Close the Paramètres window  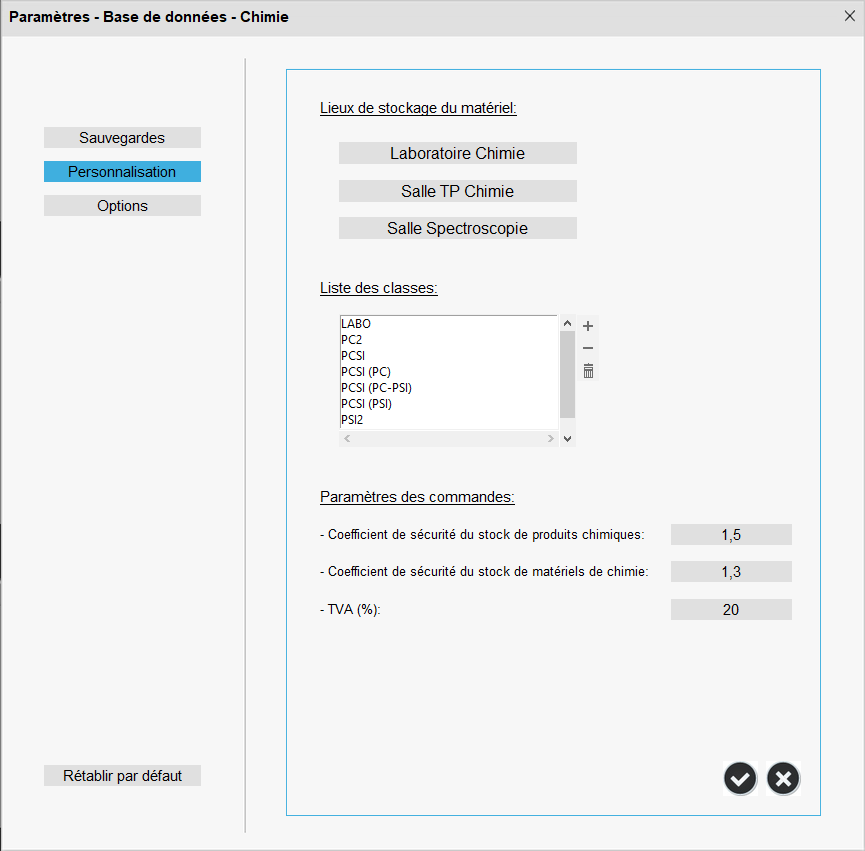(849, 15)
